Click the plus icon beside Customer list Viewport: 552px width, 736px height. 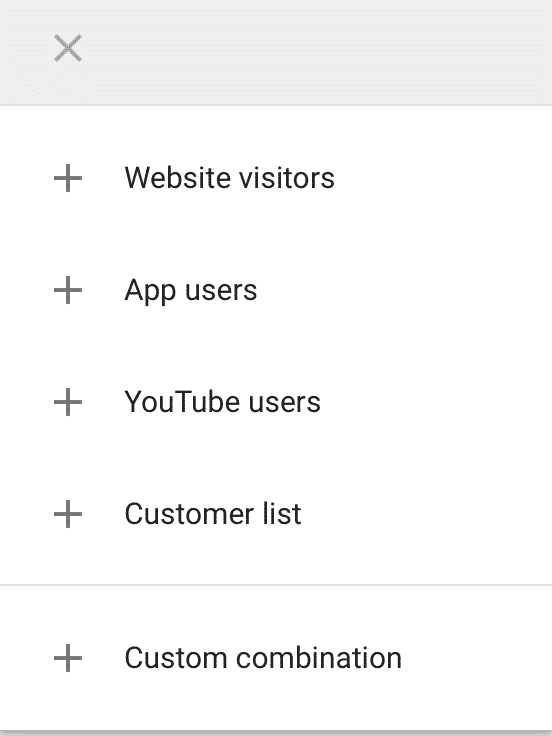(x=68, y=514)
